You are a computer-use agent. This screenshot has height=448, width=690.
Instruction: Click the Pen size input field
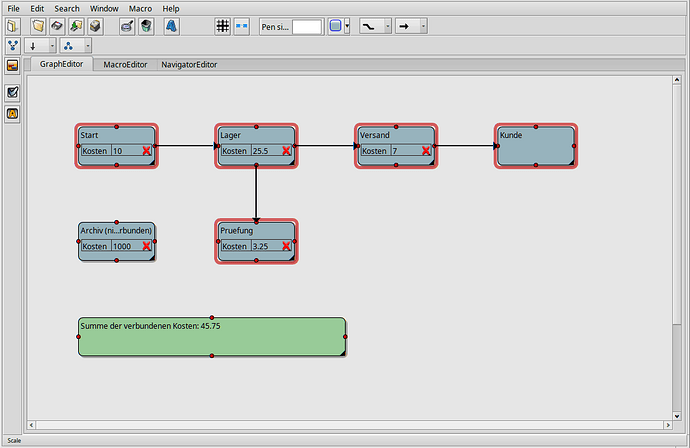click(x=307, y=27)
